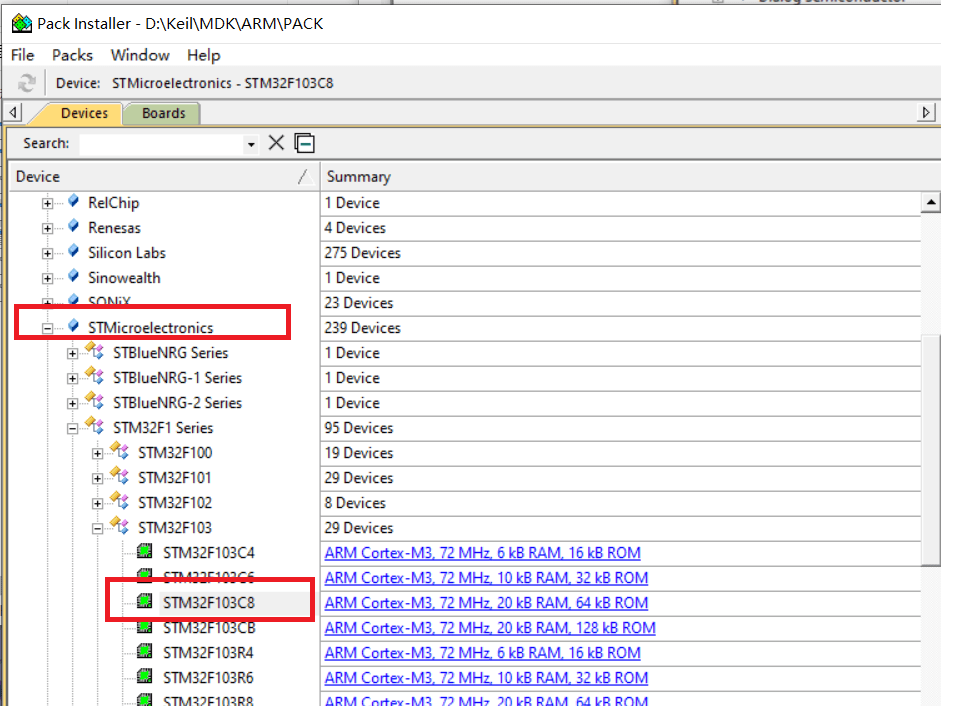The width and height of the screenshot is (955, 706).
Task: Click the Silicon Labs vendor diamond icon
Action: tap(74, 251)
